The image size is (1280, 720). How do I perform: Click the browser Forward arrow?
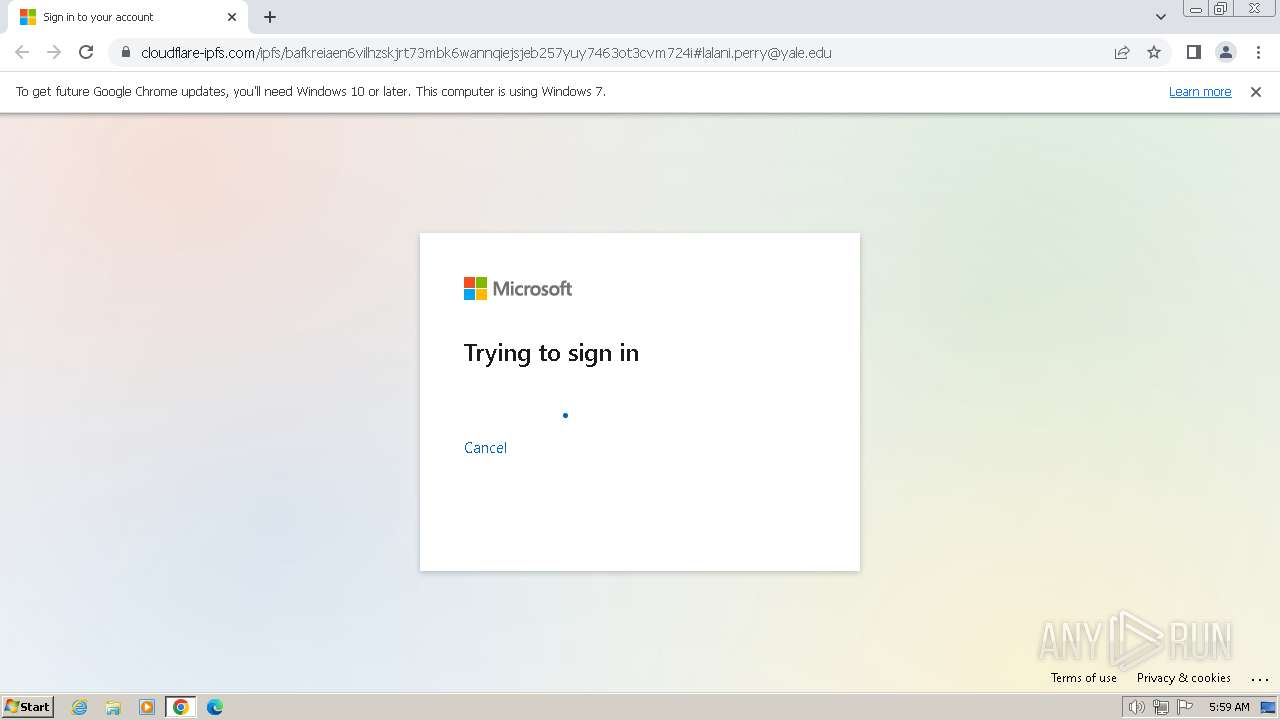(54, 53)
